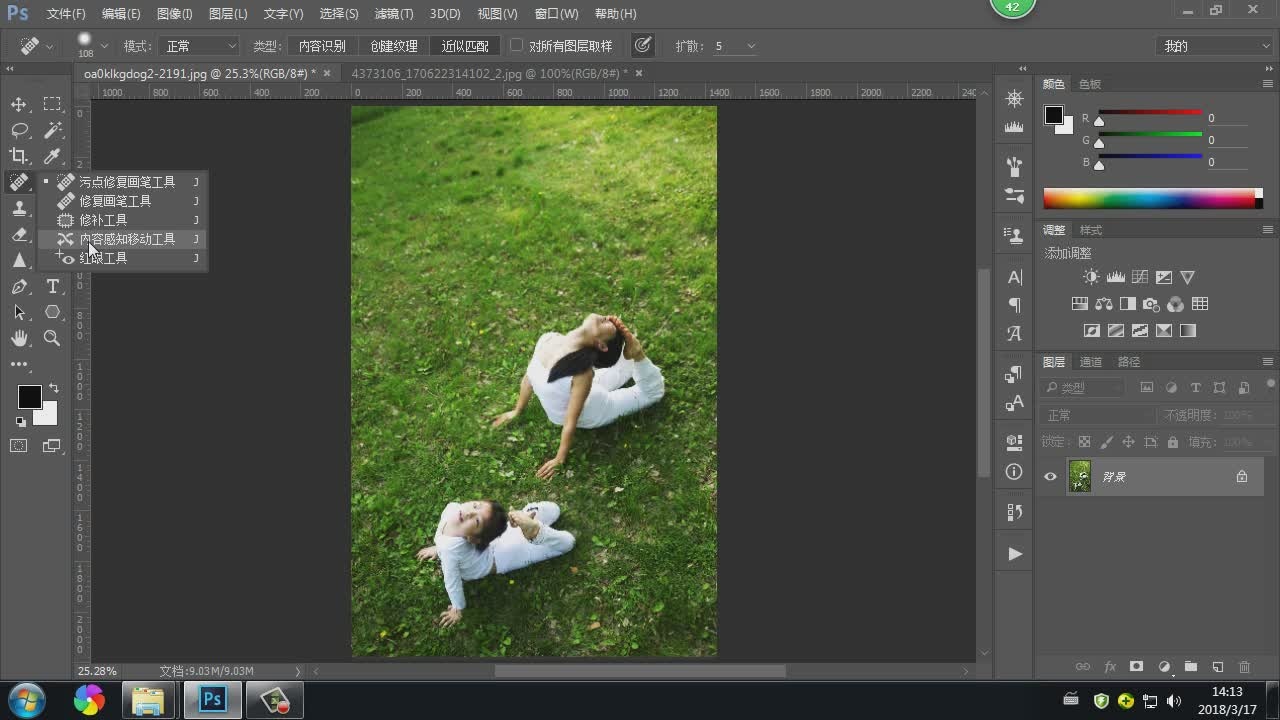Click the 内容识别 type button
This screenshot has height=720, width=1280.
tap(322, 46)
